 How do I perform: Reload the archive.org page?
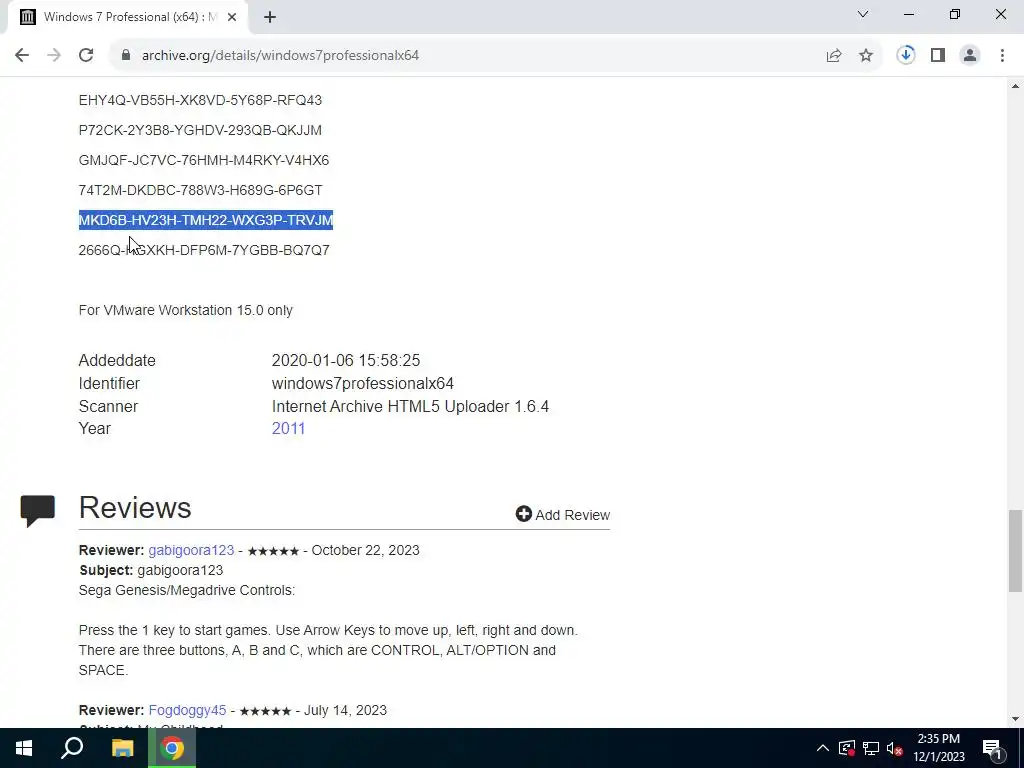click(x=86, y=56)
